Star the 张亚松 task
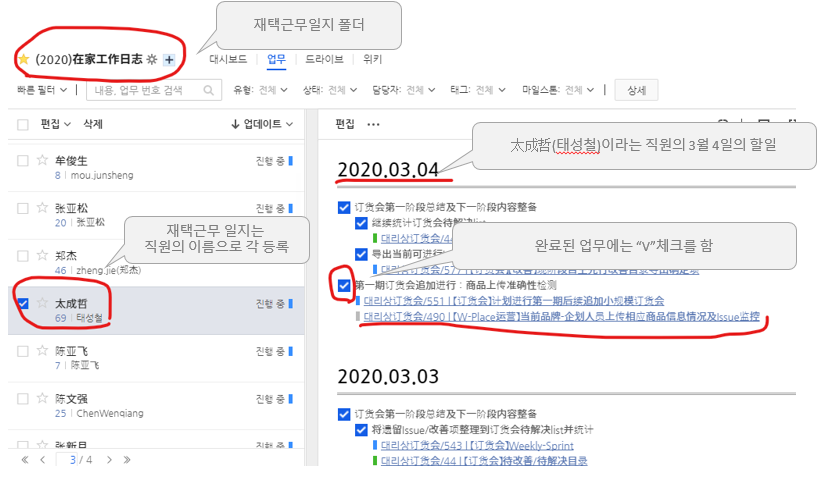 pyautogui.click(x=42, y=207)
